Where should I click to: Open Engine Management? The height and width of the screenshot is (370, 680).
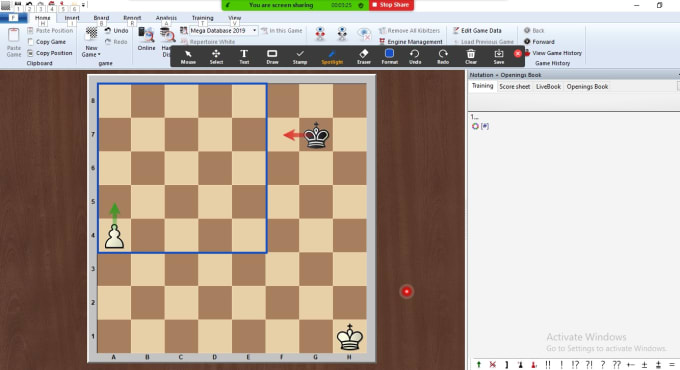pyautogui.click(x=411, y=42)
